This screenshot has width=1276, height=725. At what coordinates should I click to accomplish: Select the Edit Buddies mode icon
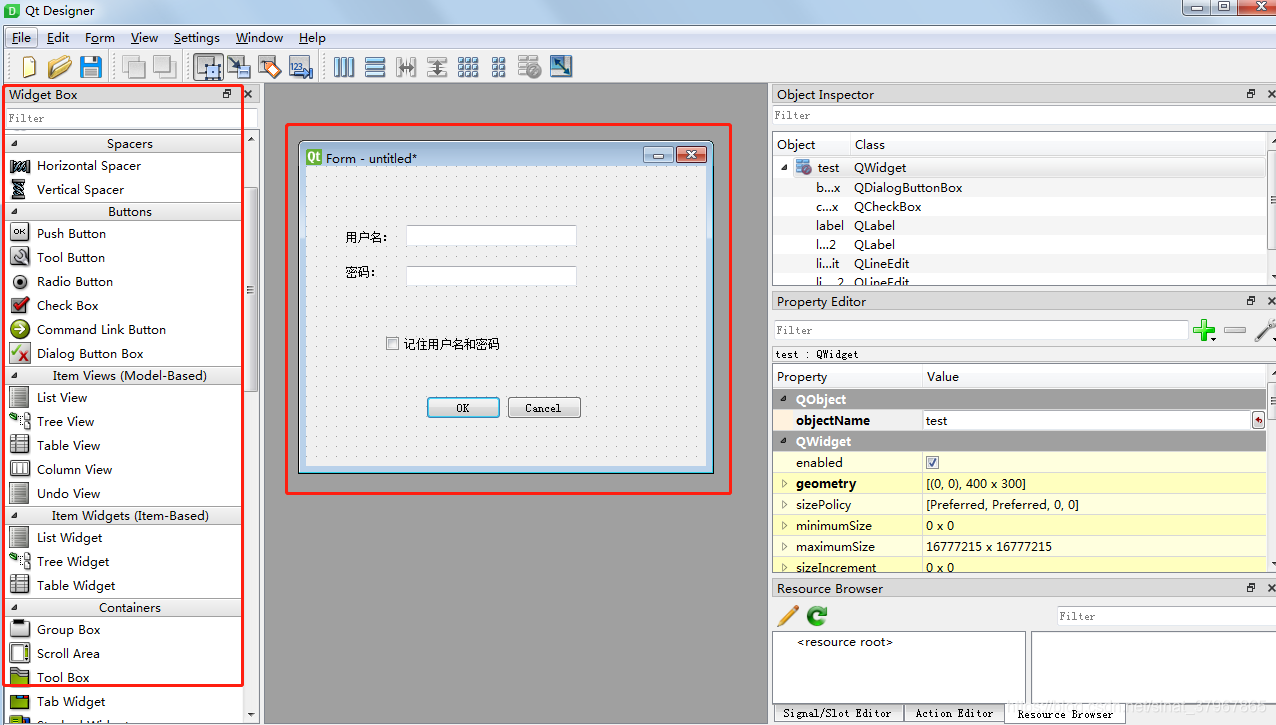pos(269,67)
